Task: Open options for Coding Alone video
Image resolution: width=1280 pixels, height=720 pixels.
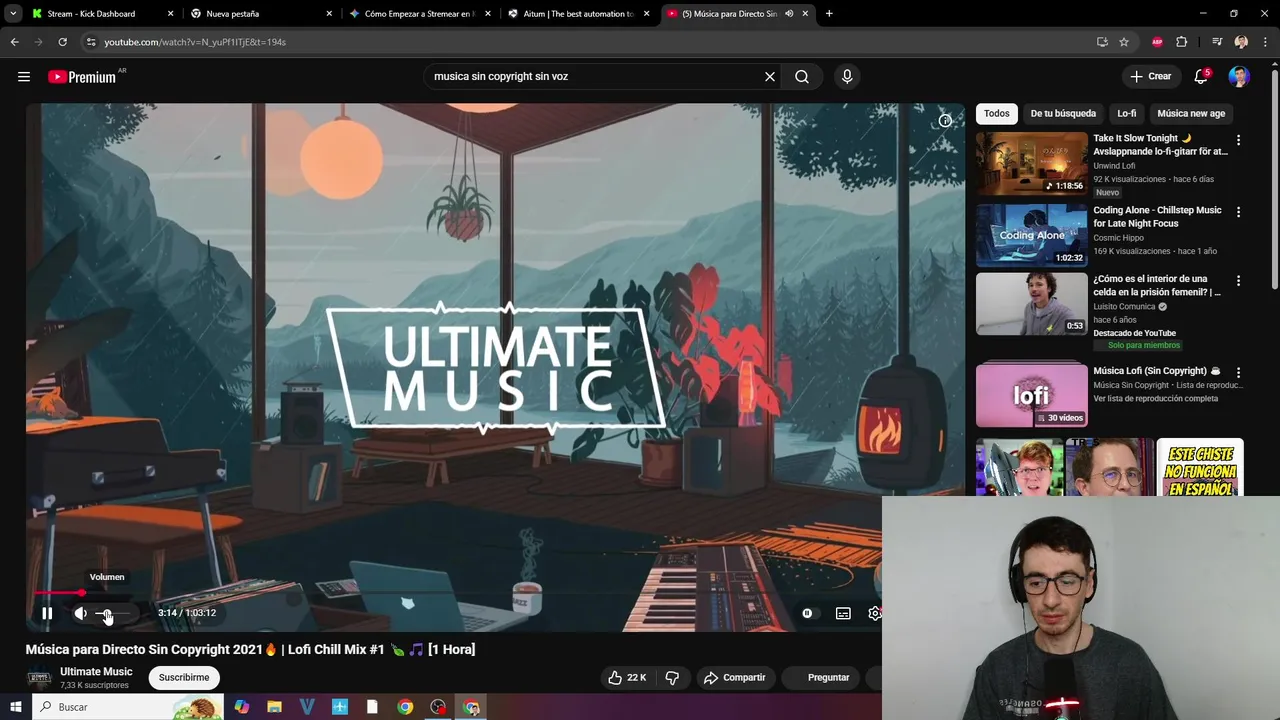Action: pos(1238,212)
